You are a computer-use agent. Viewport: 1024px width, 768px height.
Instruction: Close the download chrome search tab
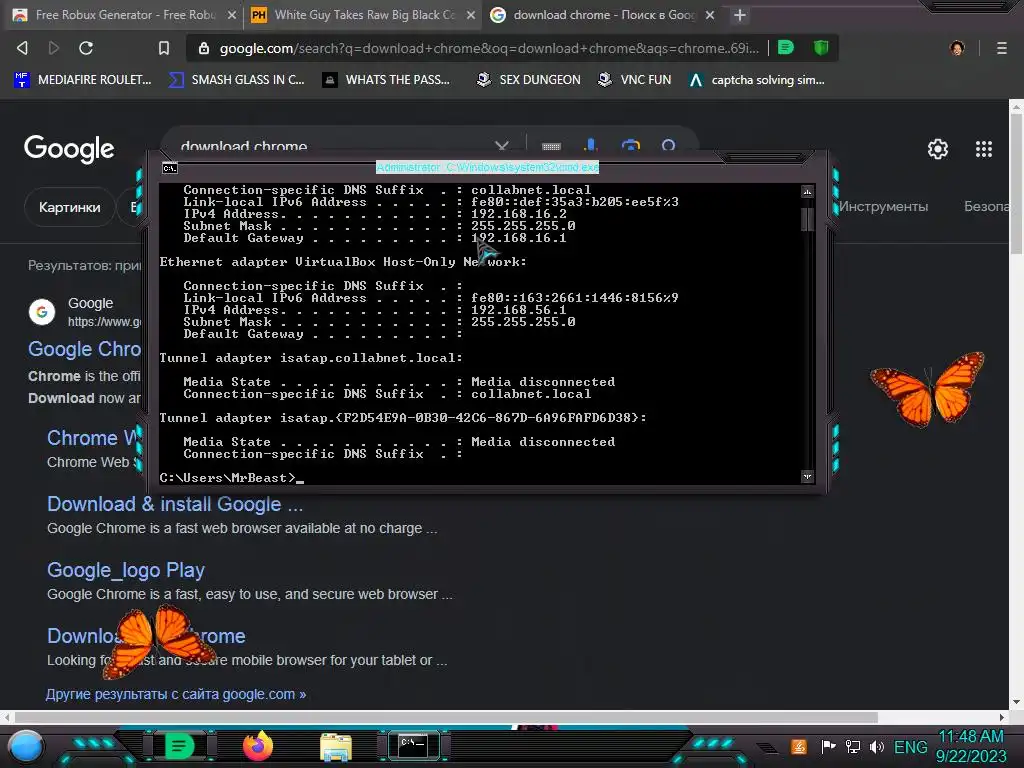(710, 14)
